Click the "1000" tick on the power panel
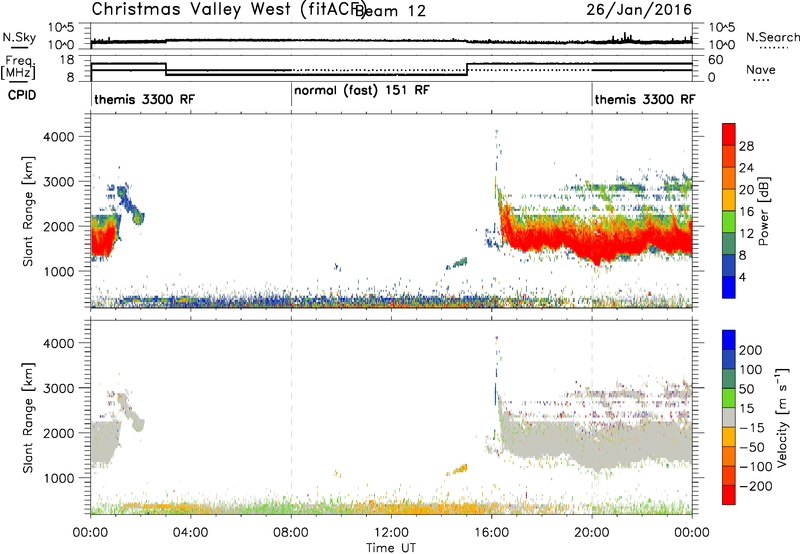This screenshot has width=800, height=554. [x=58, y=271]
